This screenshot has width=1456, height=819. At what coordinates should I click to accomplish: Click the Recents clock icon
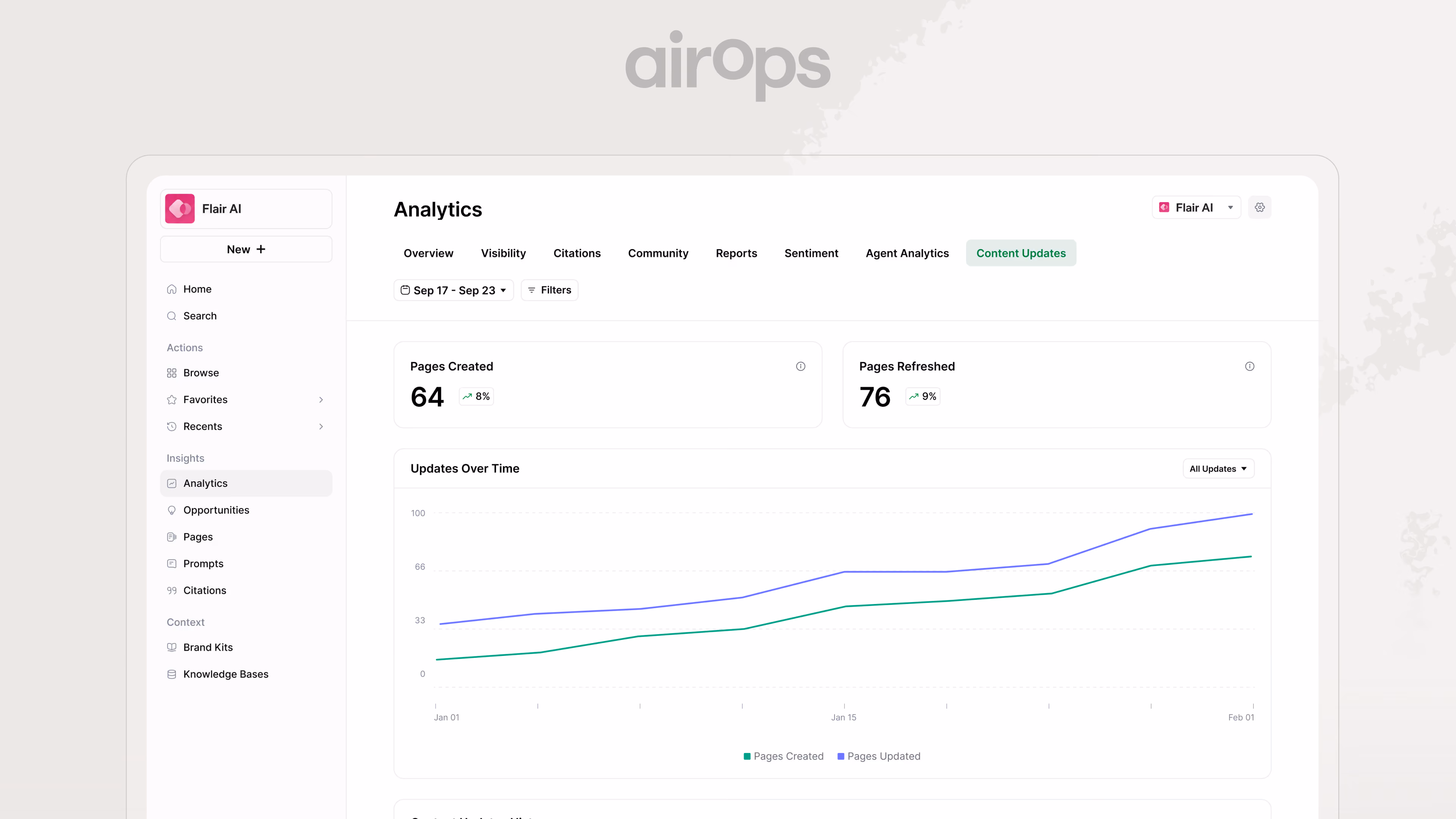[172, 426]
